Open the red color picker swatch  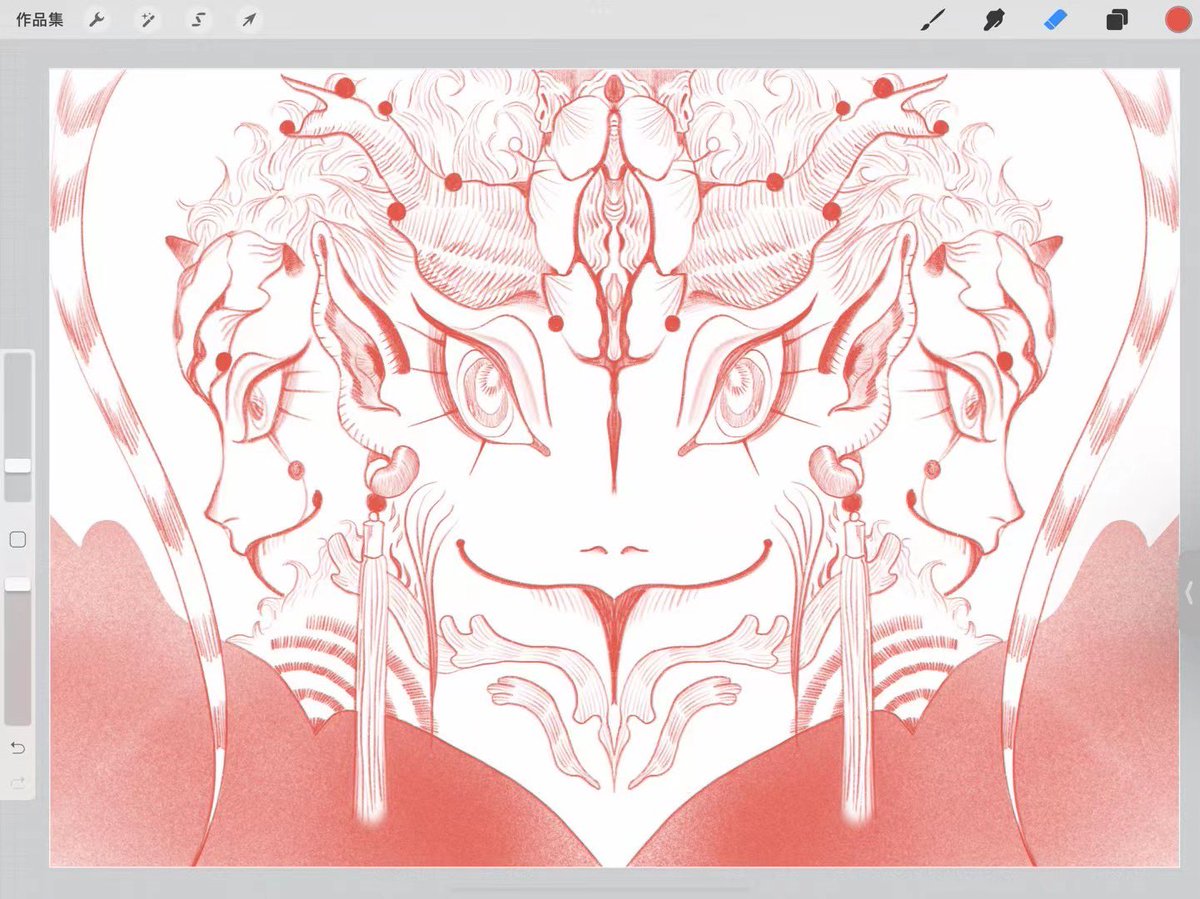(x=1177, y=20)
